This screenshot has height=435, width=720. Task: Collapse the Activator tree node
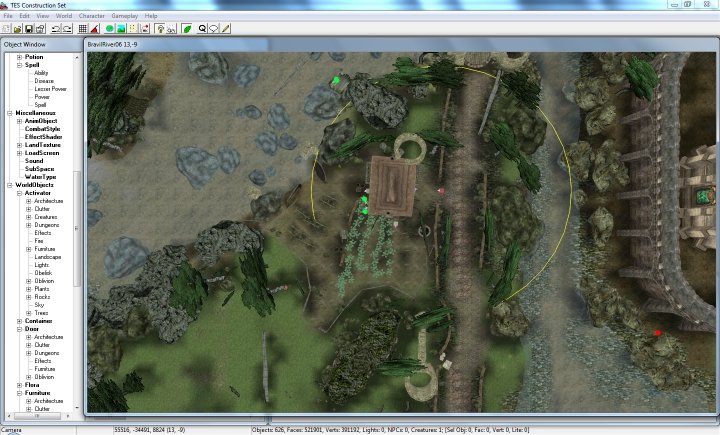pos(19,193)
